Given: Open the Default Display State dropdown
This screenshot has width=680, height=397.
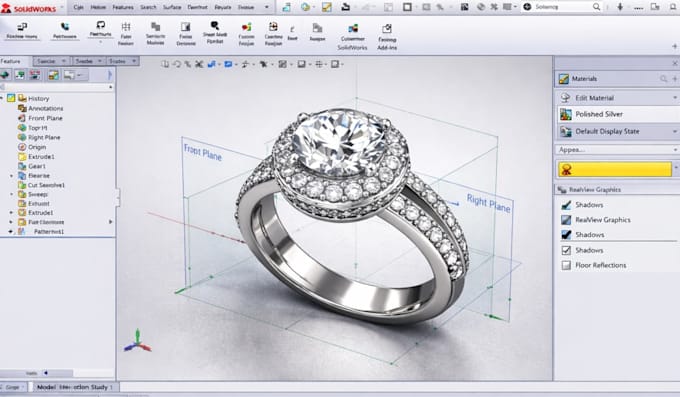Looking at the screenshot, I should coord(675,131).
